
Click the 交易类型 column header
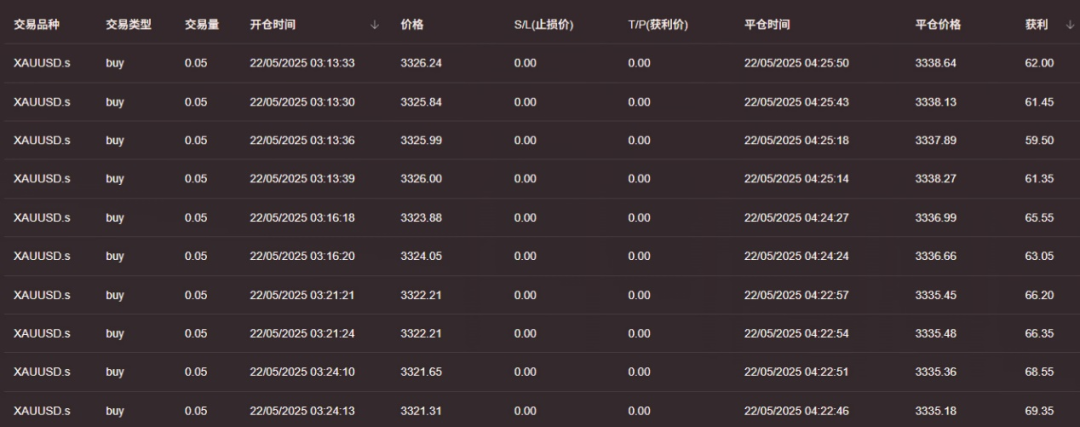[x=128, y=25]
